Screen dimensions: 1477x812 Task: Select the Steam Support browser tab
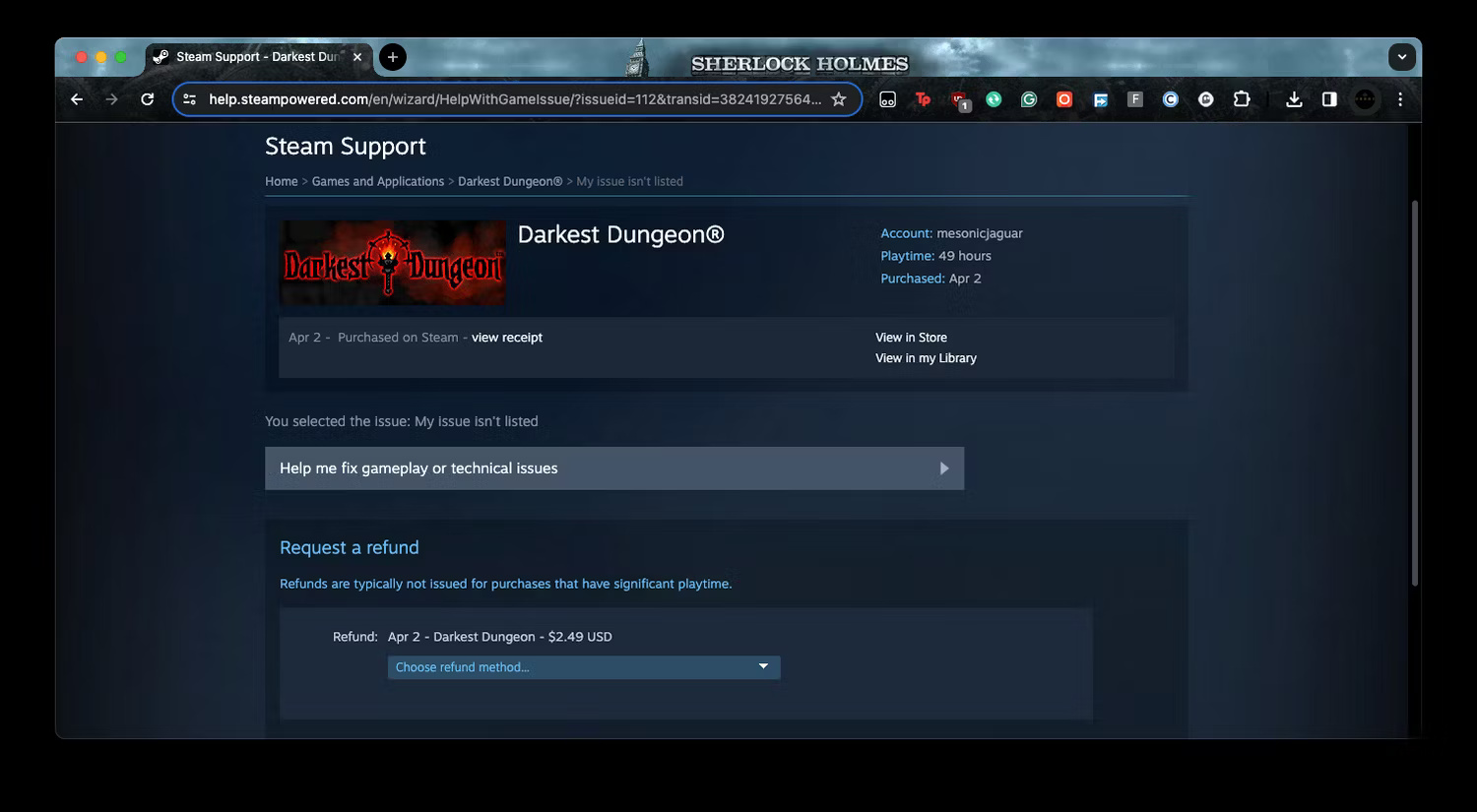tap(256, 56)
